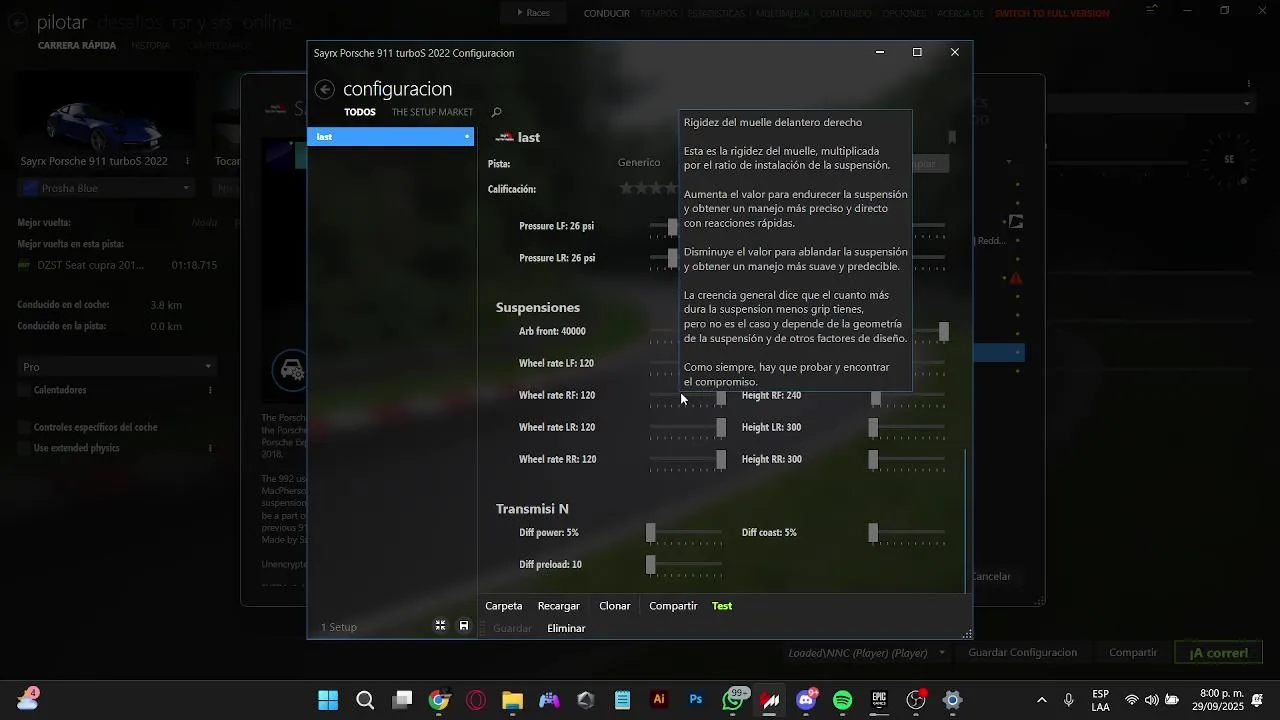
Task: Toggle the Calentadores checkbox in main window
Action: coord(24,390)
